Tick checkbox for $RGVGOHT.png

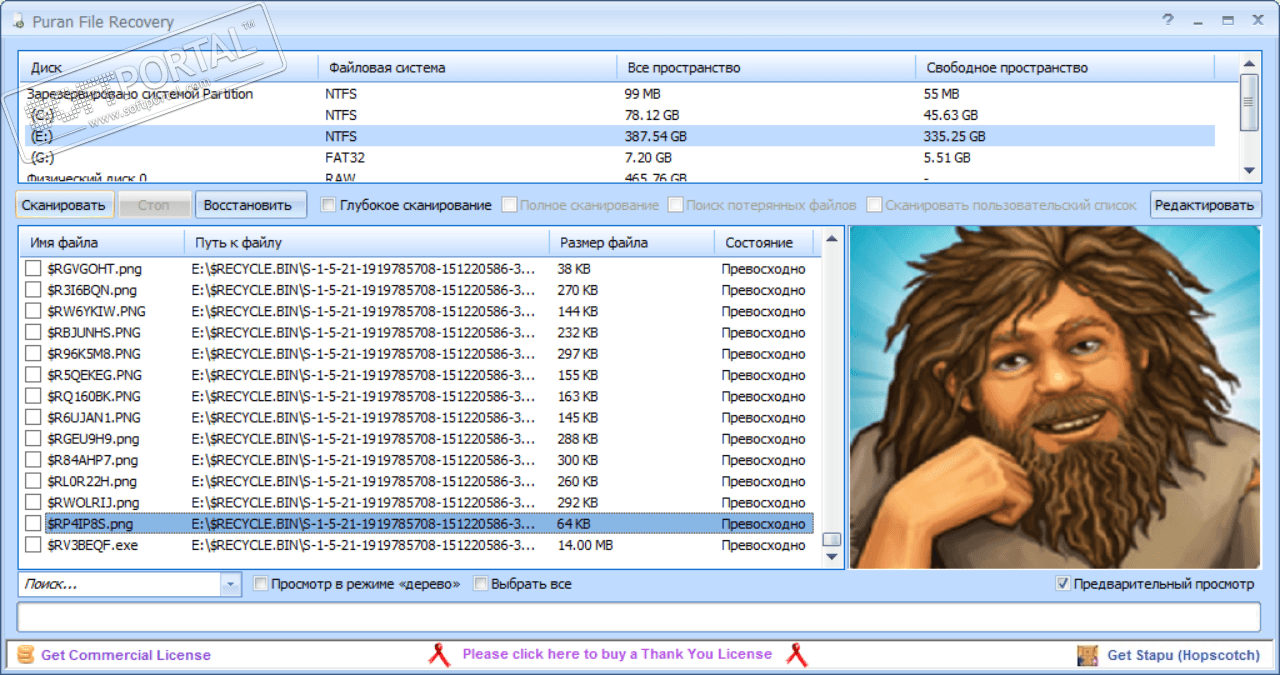(33, 269)
